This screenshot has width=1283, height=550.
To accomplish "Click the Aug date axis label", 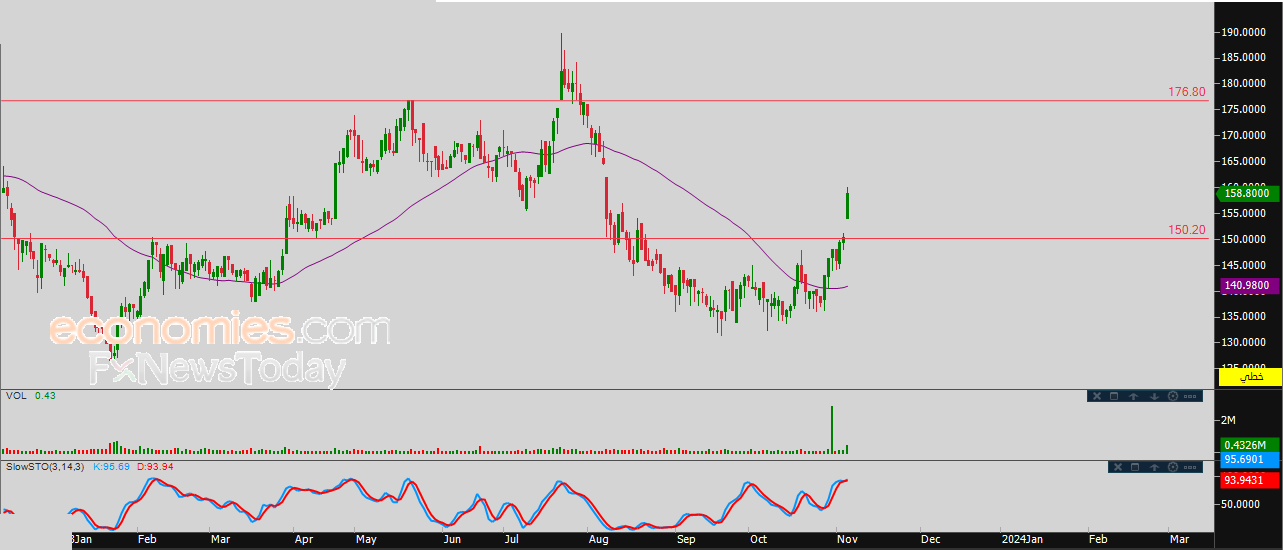I will [598, 539].
